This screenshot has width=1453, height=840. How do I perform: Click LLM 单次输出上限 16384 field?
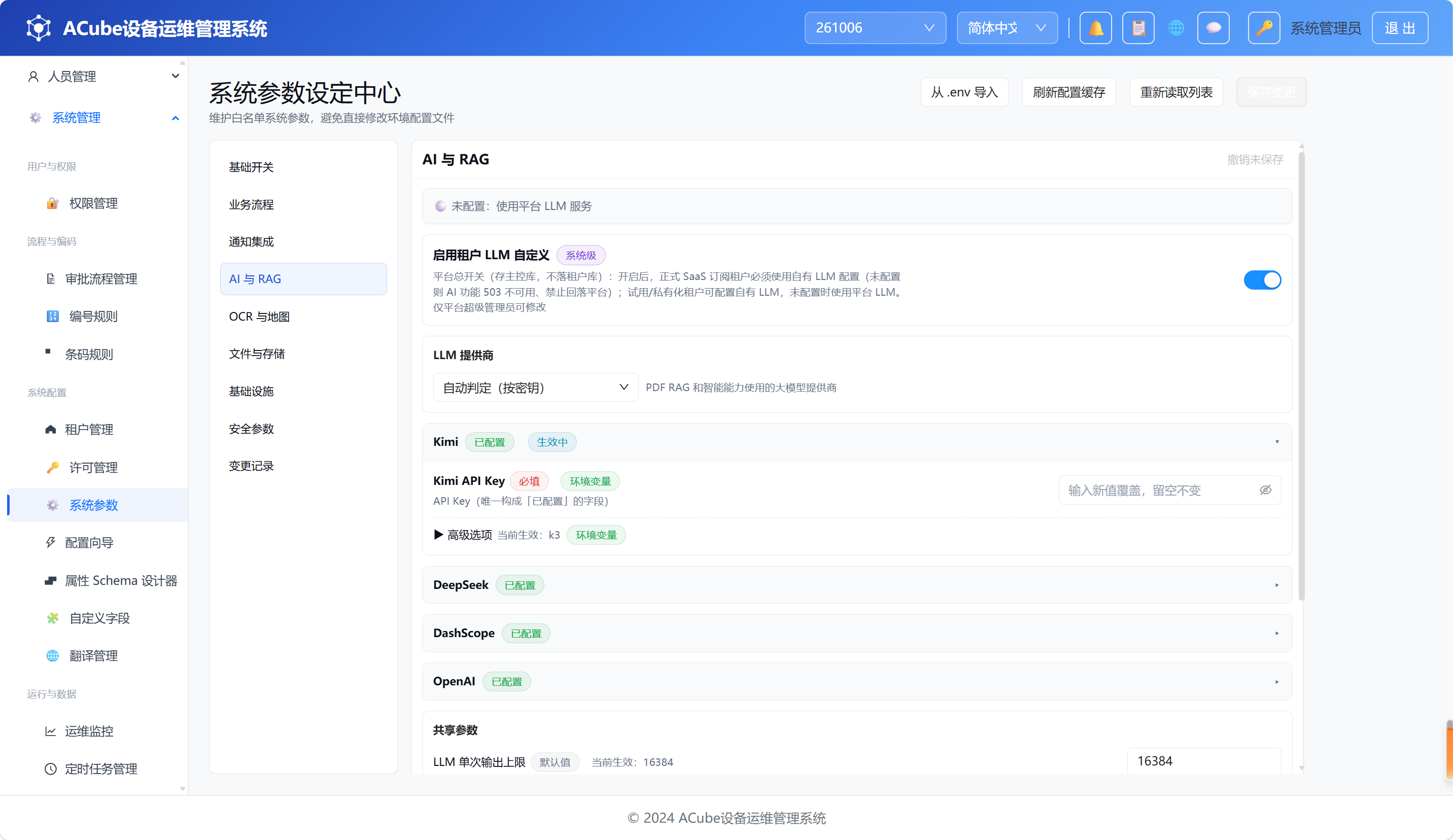point(1203,761)
